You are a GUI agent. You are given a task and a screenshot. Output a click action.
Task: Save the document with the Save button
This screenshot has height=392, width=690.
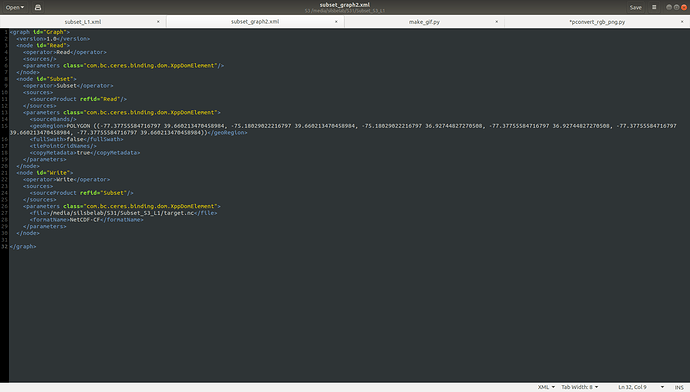click(x=635, y=7)
